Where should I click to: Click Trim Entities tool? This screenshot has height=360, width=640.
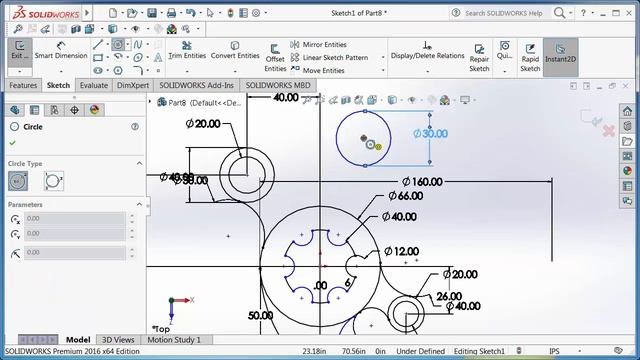point(187,50)
